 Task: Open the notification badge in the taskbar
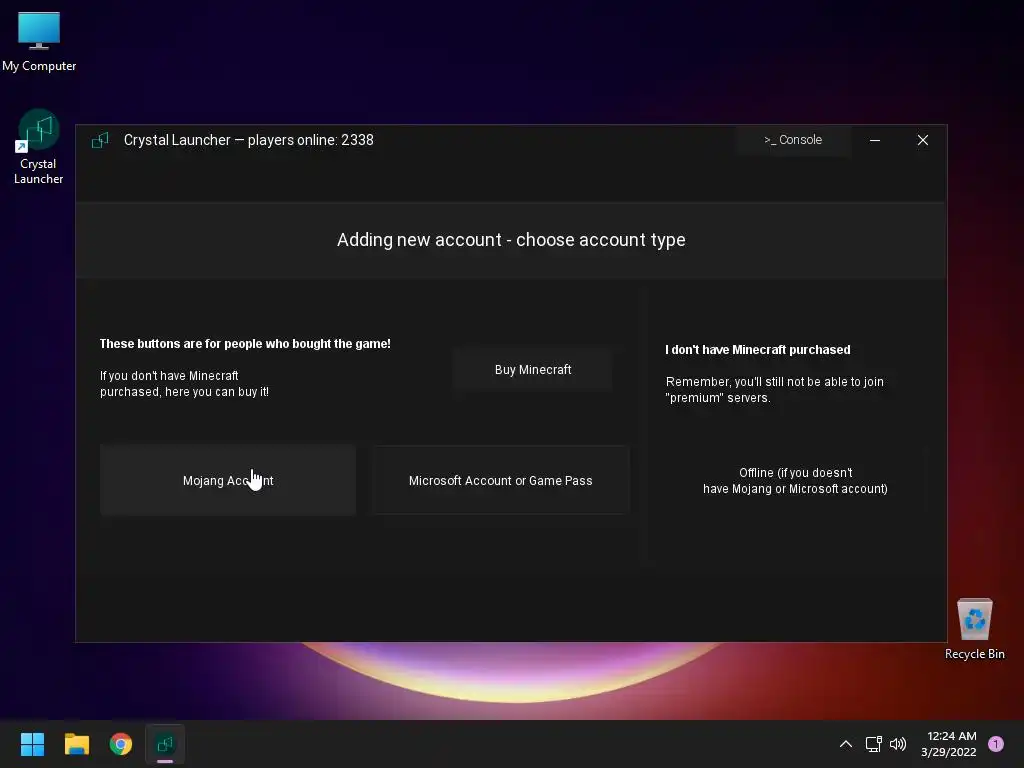pos(996,744)
